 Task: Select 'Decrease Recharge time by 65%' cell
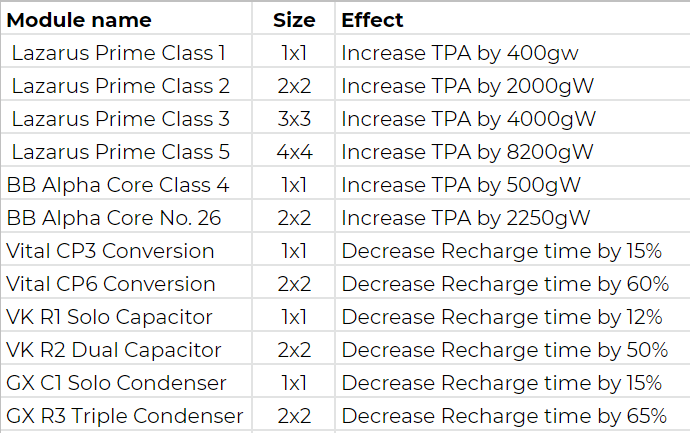click(505, 416)
